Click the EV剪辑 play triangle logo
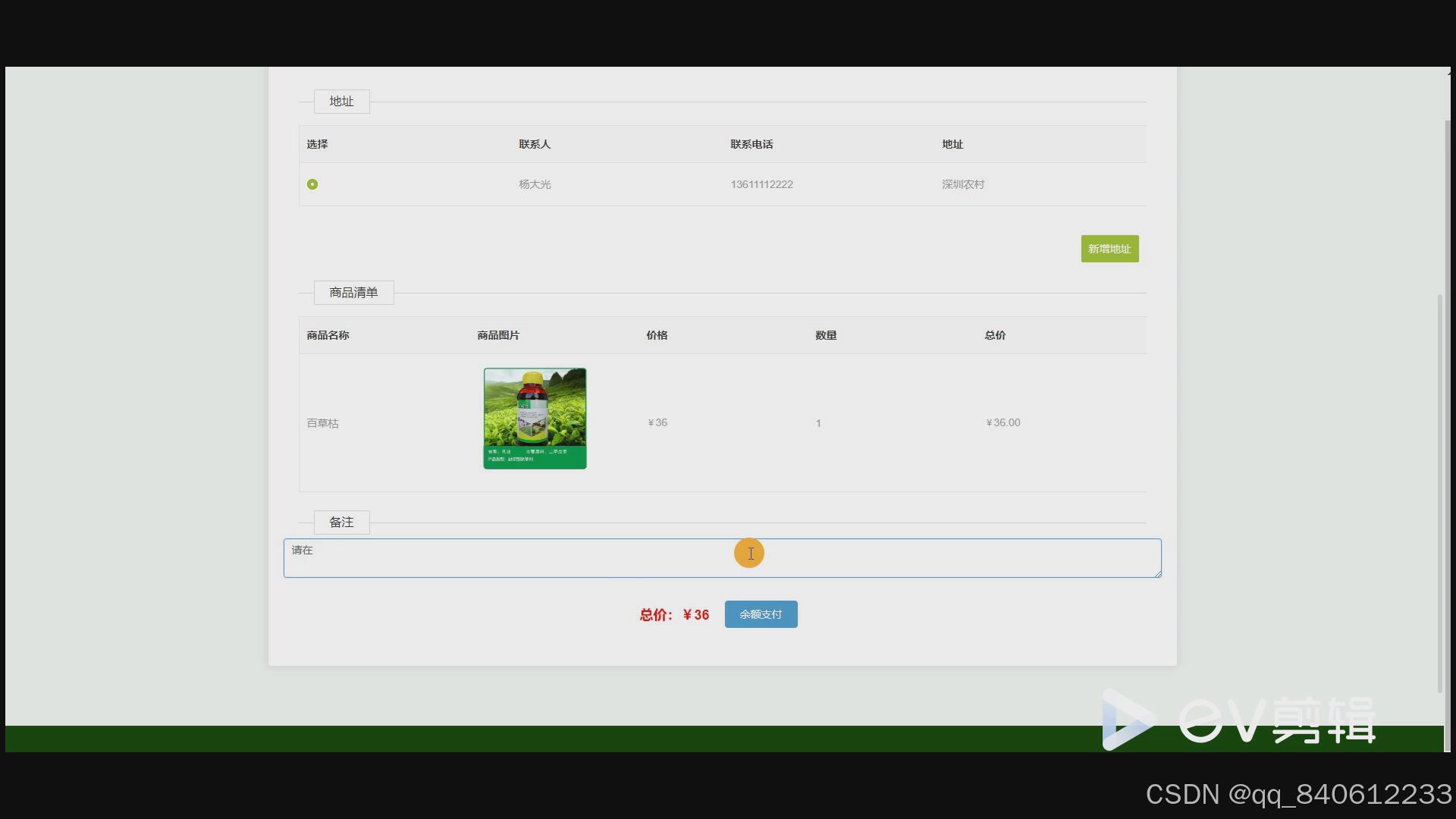This screenshot has height=819, width=1456. (x=1125, y=720)
